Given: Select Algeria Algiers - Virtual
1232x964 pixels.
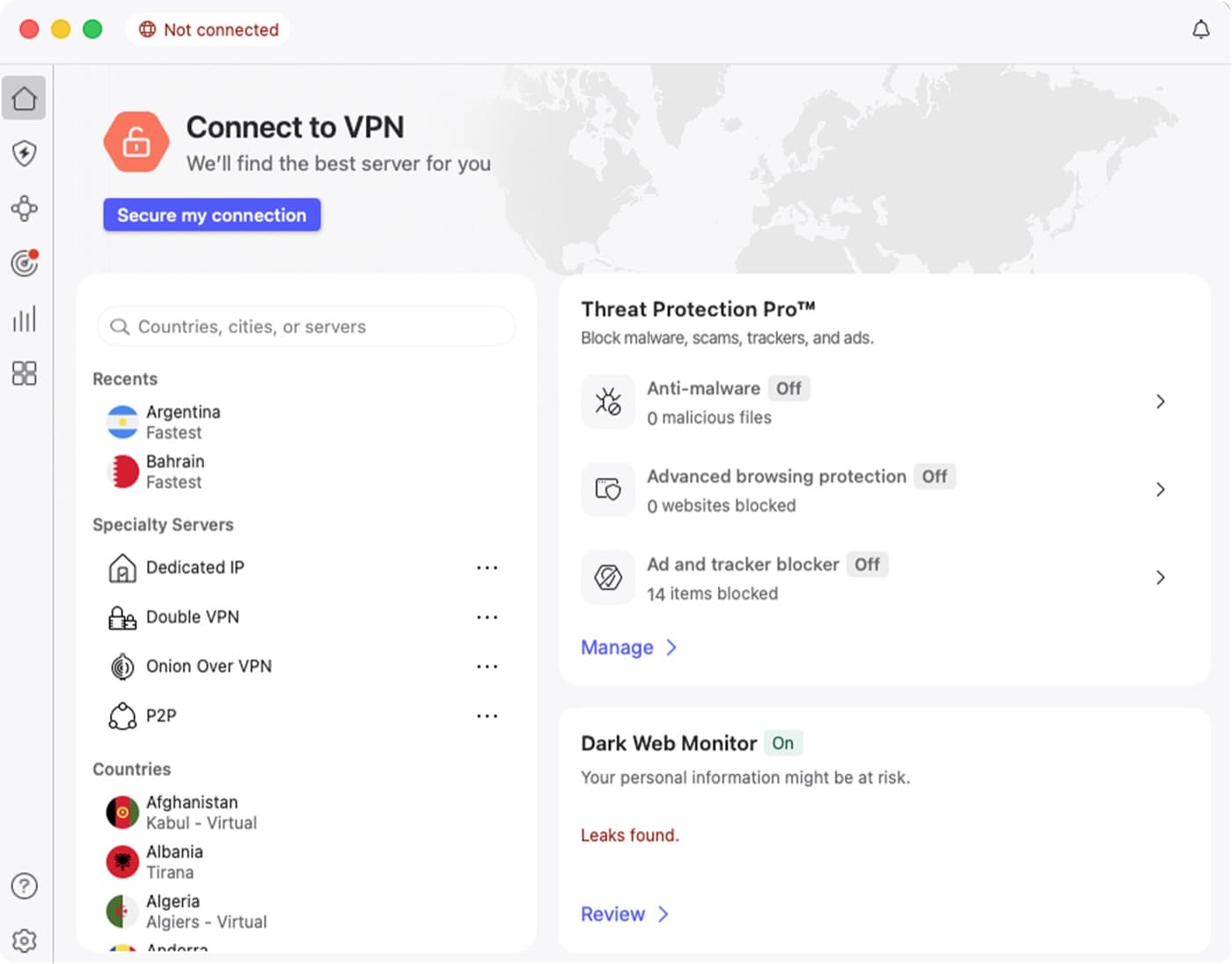Looking at the screenshot, I should click(305, 911).
